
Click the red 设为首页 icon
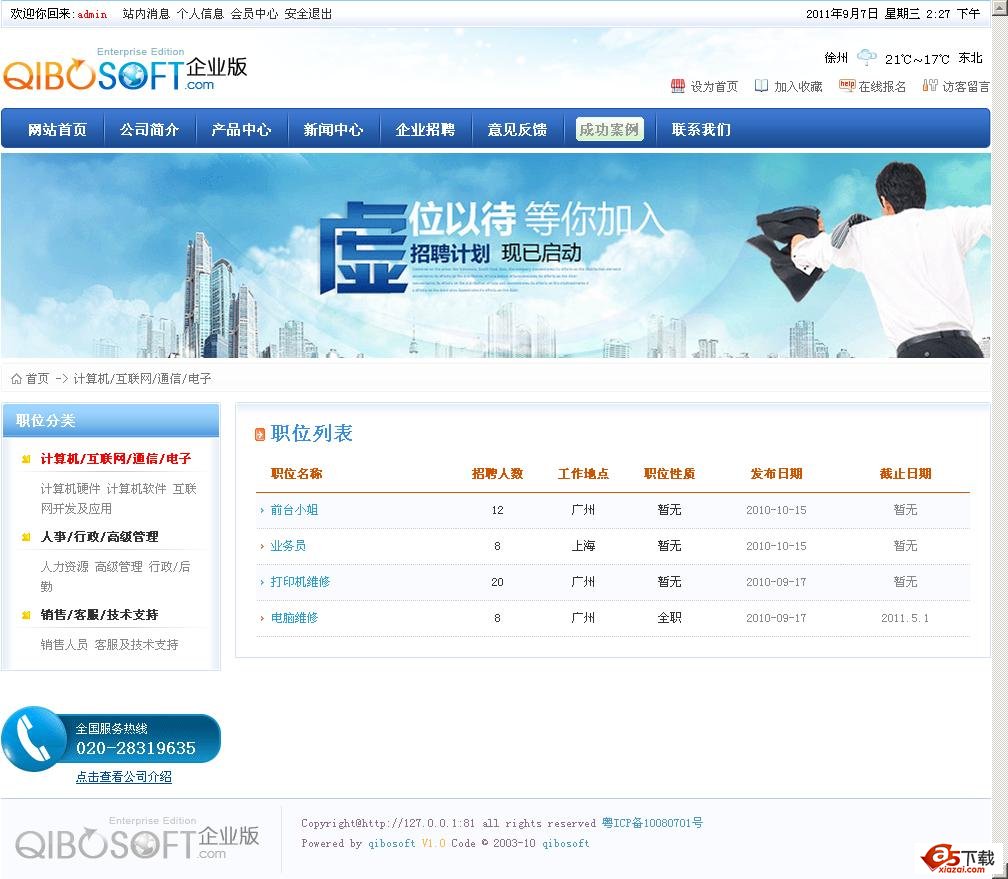[x=677, y=86]
